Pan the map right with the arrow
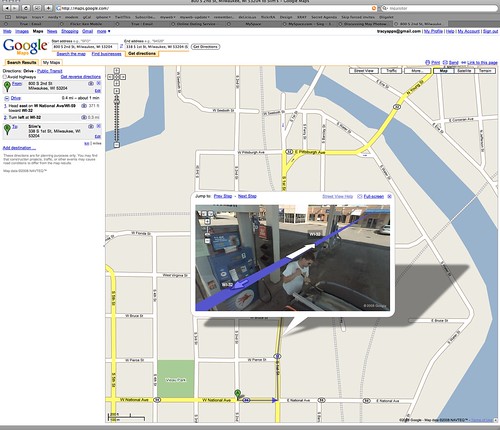 tap(123, 77)
